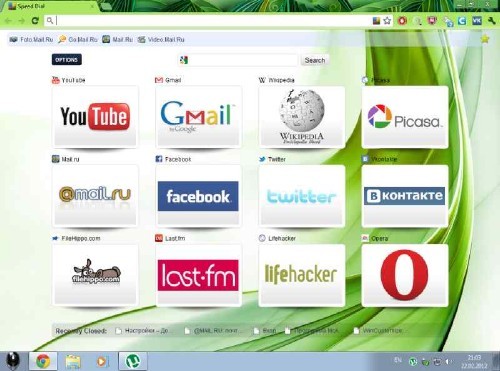500x371 pixels.
Task: Click the browser reload icon
Action: click(35, 21)
